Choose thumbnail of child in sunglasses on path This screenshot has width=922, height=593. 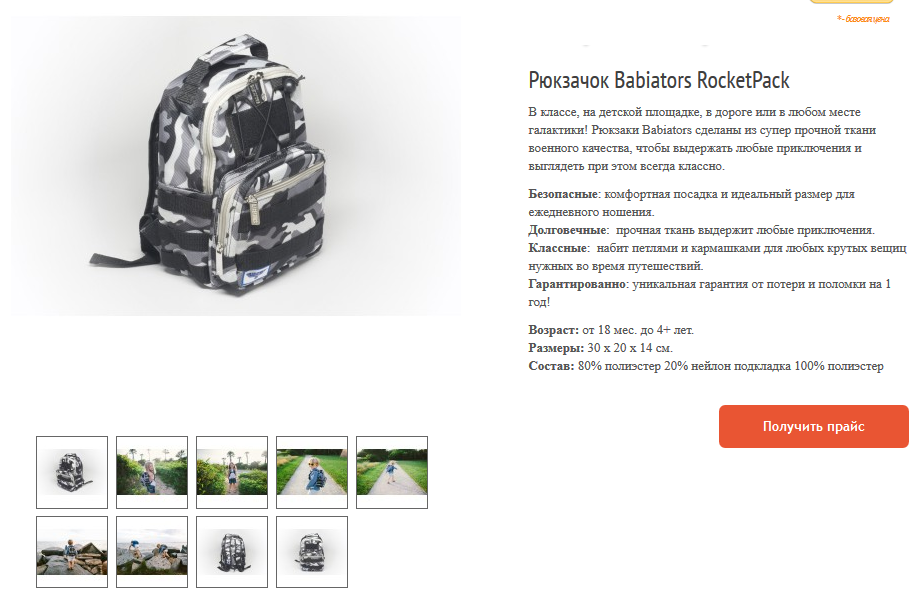point(312,472)
